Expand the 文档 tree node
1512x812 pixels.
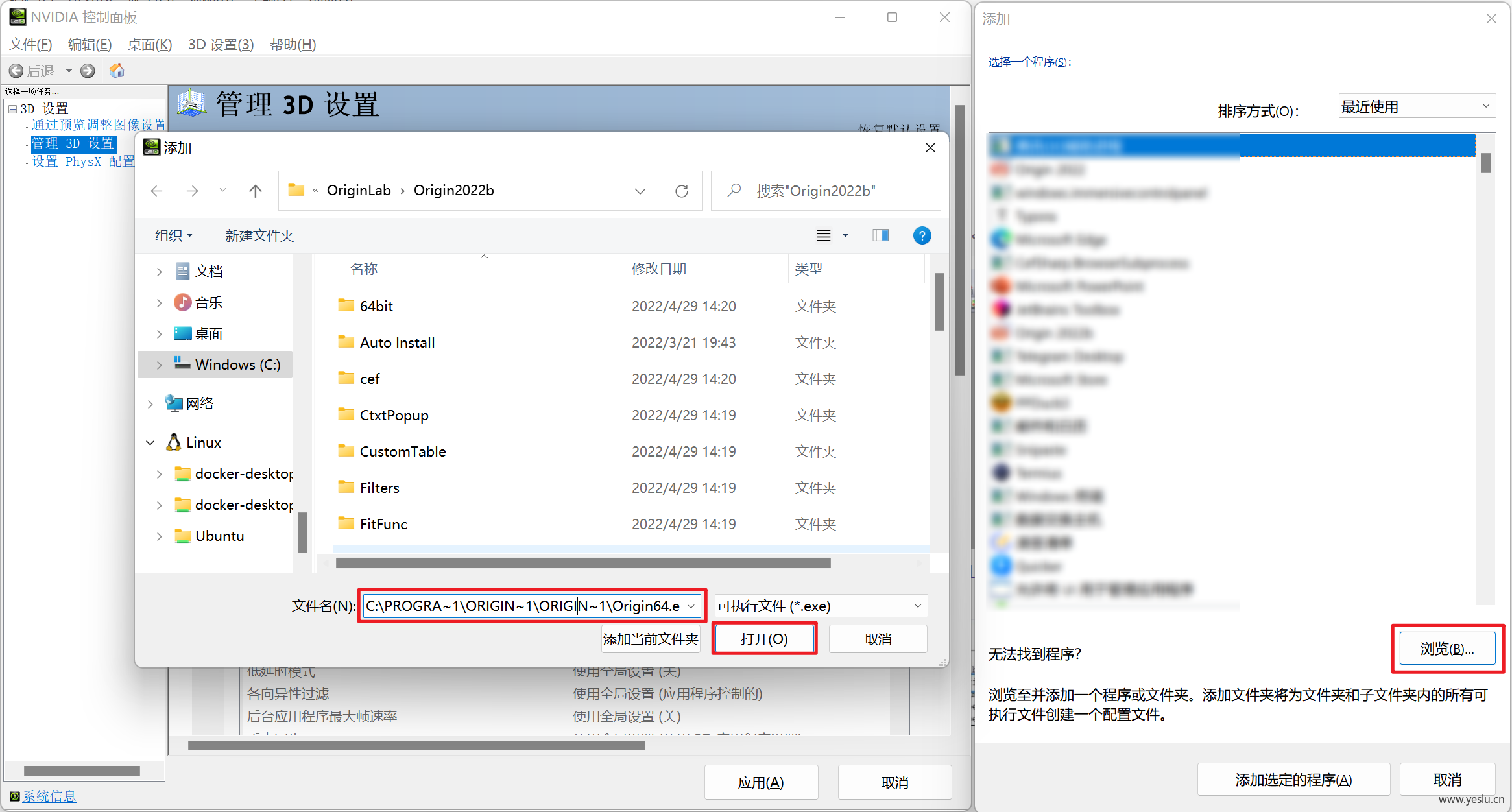[x=159, y=272]
